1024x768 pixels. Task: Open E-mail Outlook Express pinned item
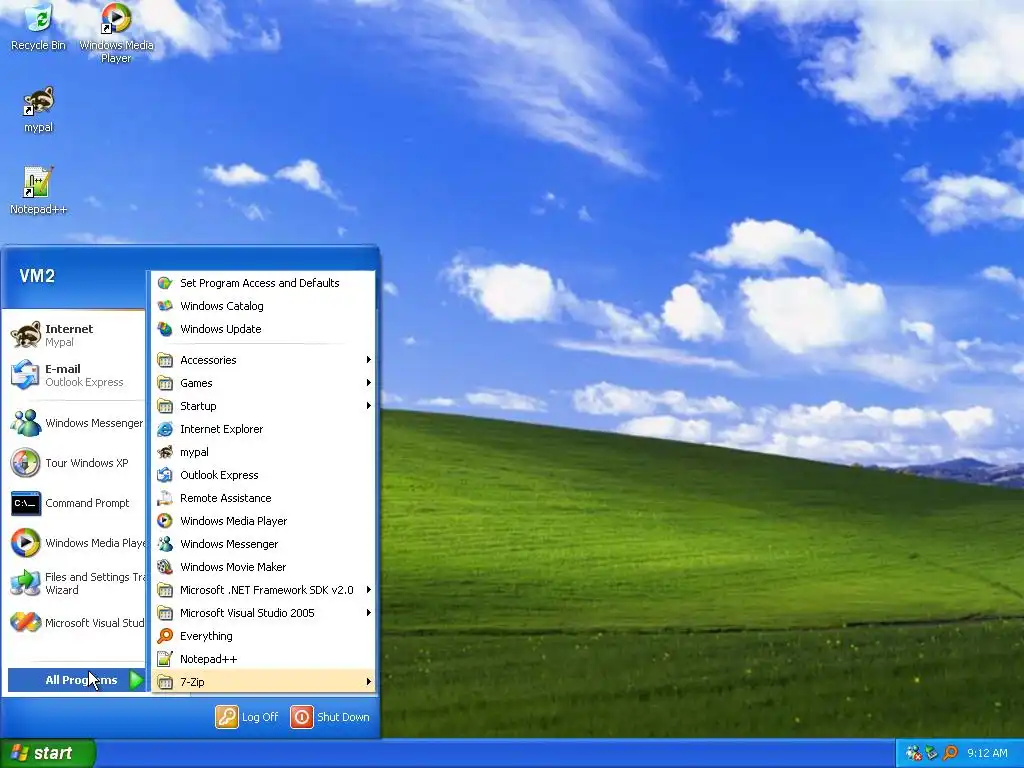76,375
